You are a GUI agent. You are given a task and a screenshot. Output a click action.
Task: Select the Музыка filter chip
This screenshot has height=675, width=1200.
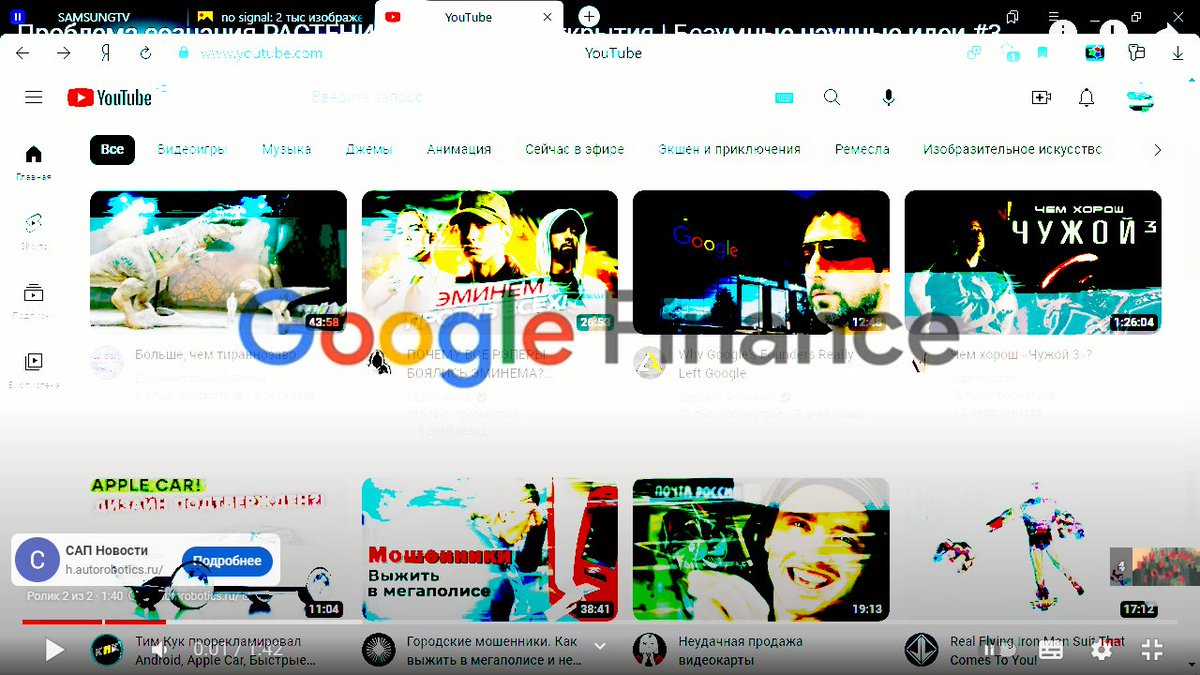pos(286,149)
